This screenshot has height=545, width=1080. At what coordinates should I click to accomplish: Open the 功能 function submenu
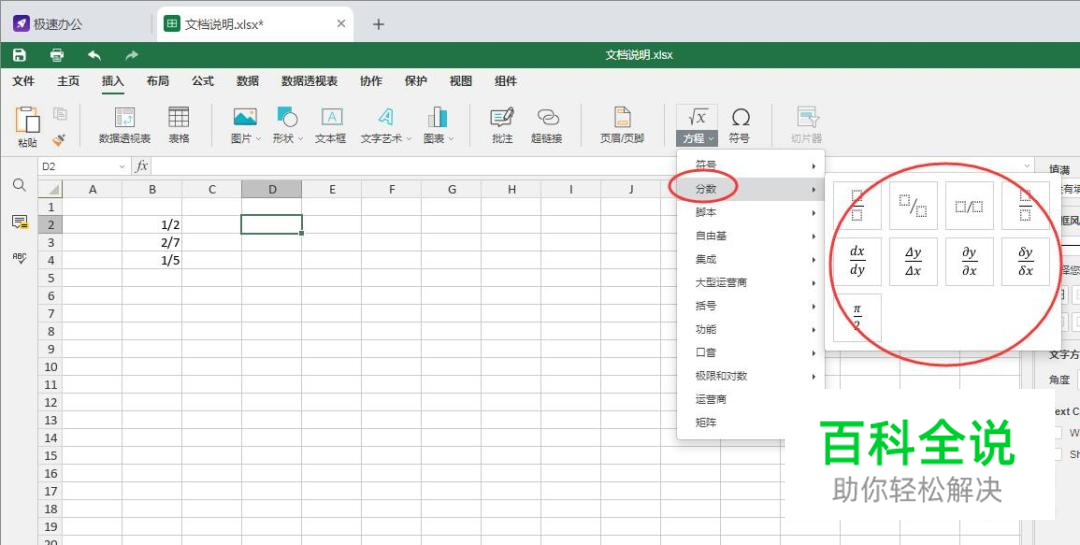click(x=750, y=329)
